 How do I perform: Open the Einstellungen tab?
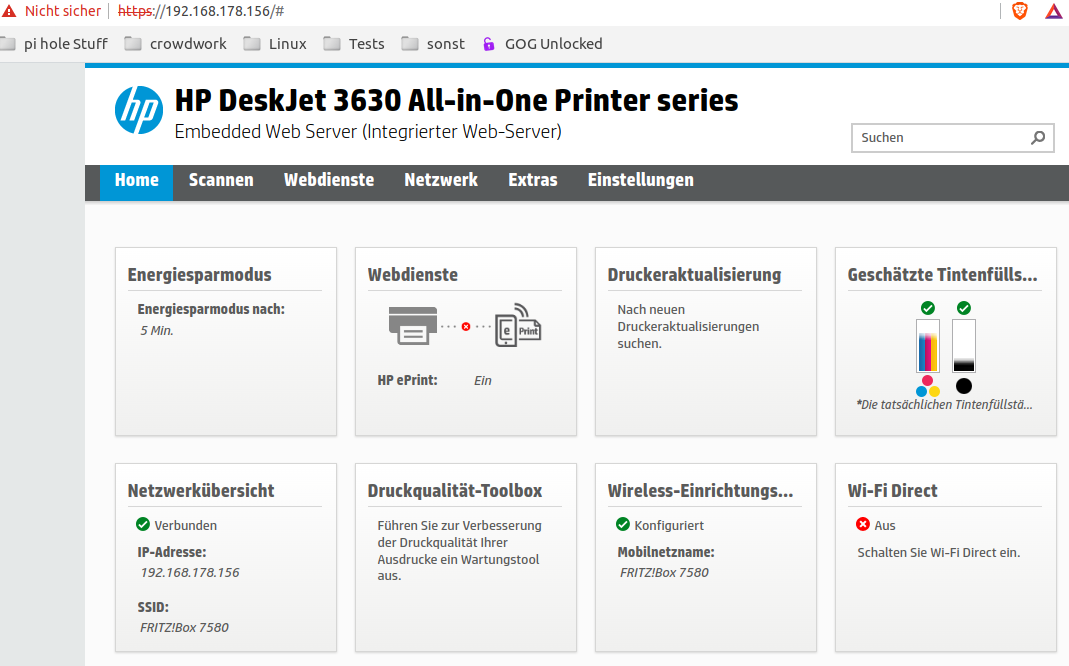641,180
